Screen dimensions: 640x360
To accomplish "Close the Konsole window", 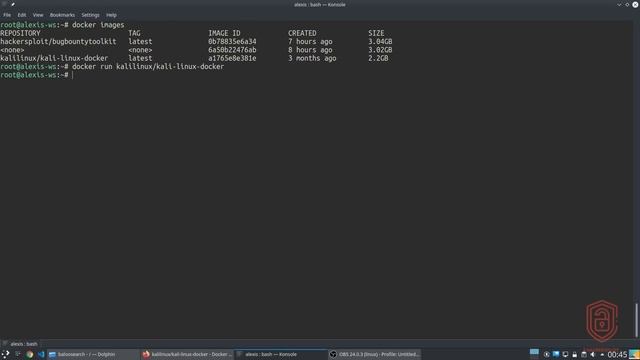I will pos(635,4).
